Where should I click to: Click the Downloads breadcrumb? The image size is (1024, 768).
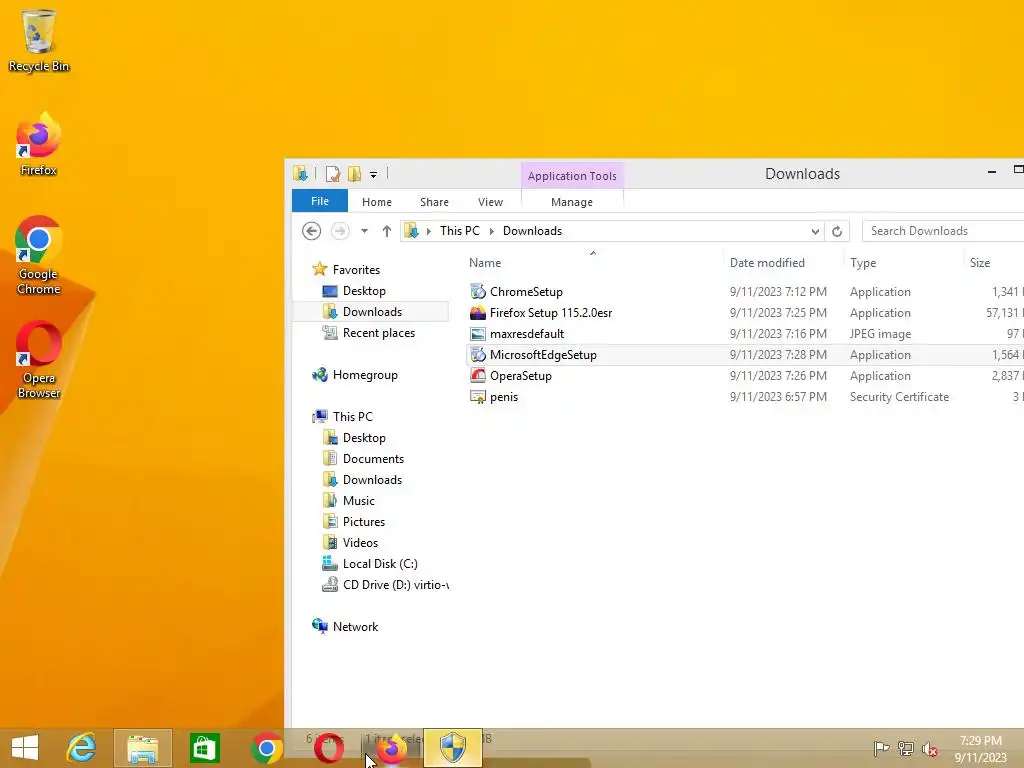[x=532, y=231]
